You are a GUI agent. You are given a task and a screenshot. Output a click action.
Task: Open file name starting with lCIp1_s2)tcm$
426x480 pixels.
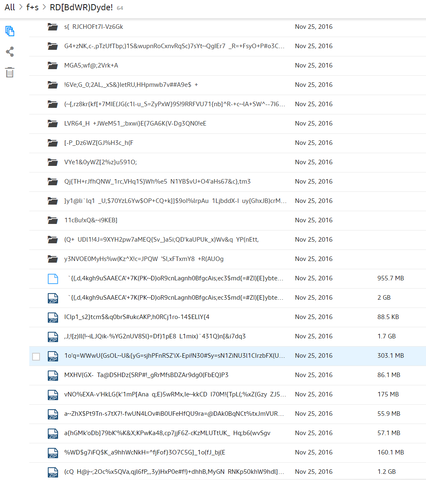[x=137, y=317]
